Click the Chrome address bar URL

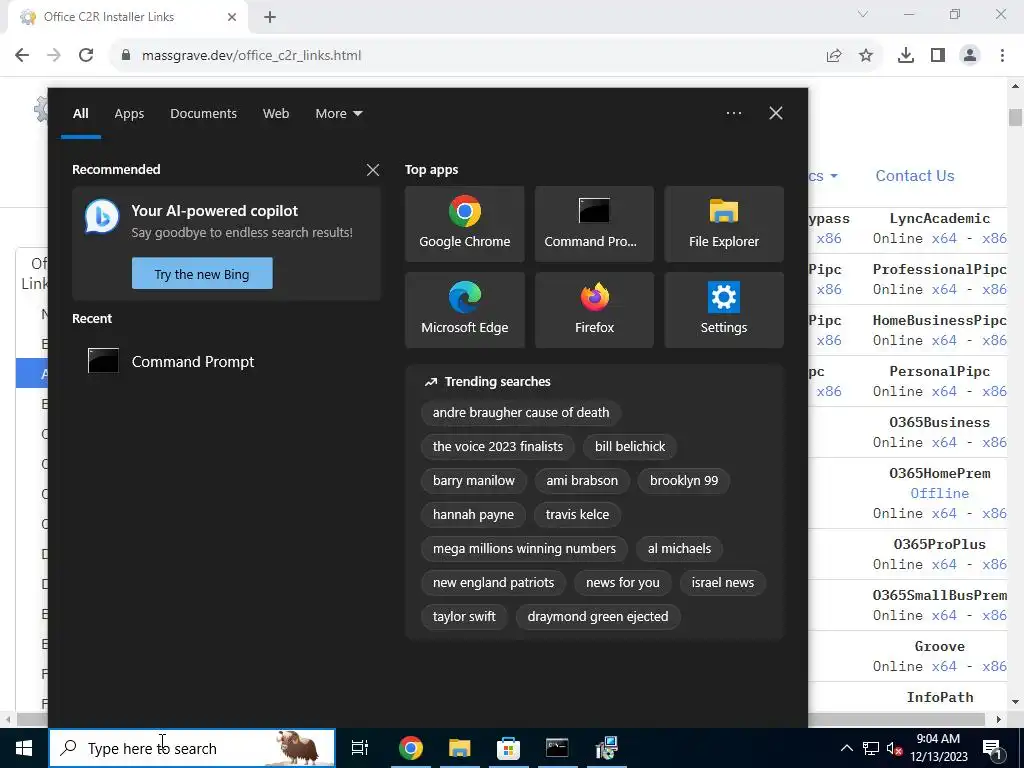251,56
